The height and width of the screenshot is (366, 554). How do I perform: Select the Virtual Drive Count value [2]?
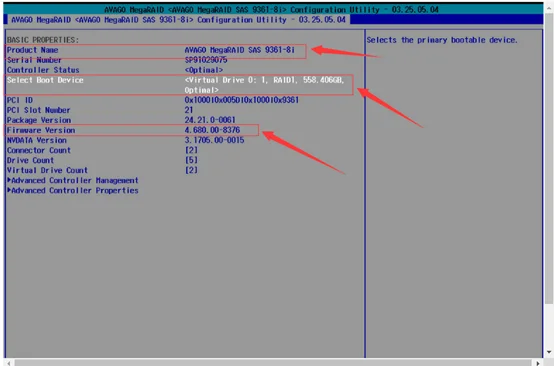coord(191,170)
